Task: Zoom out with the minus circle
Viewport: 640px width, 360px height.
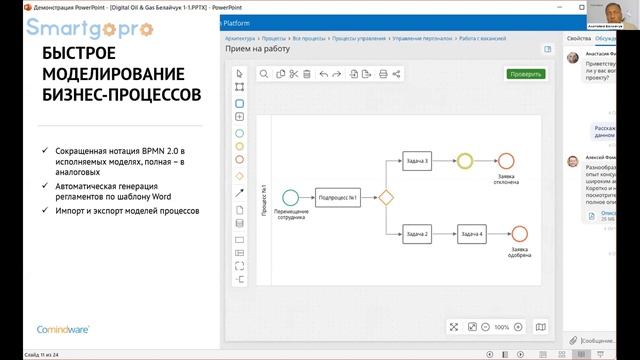Action: [485, 327]
